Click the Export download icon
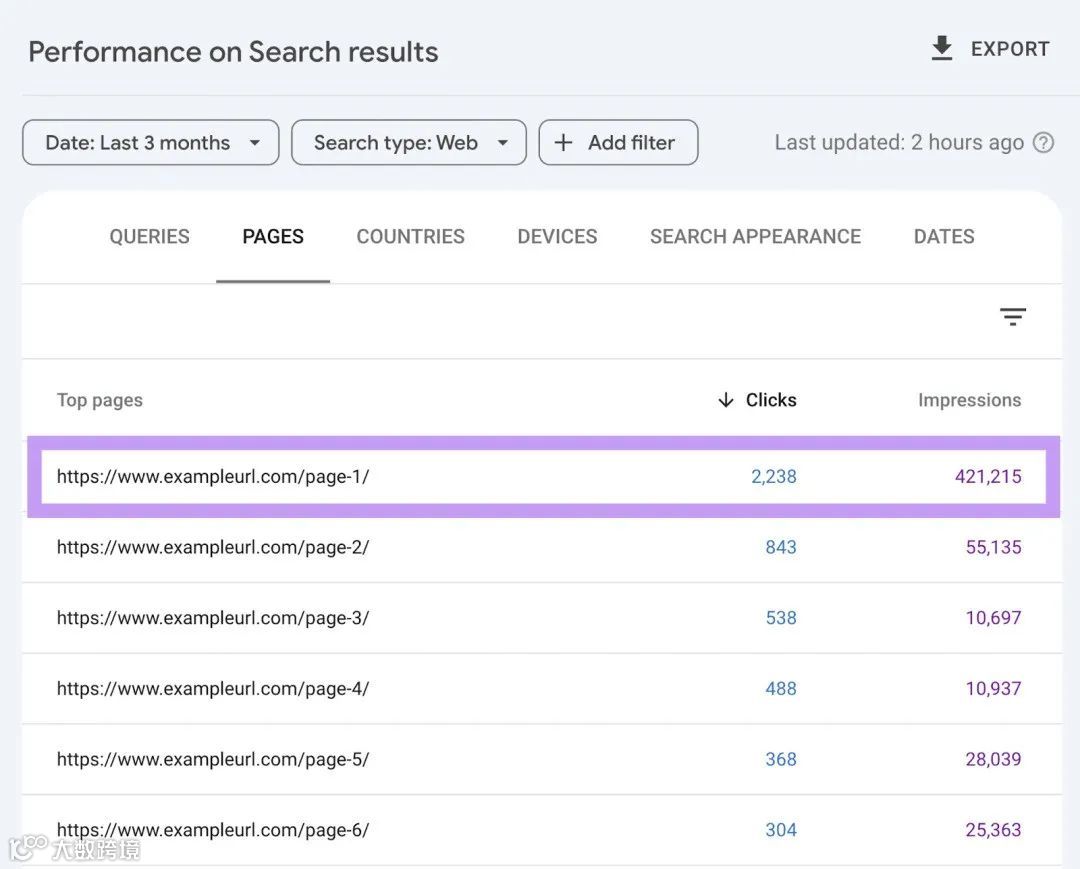This screenshot has width=1080, height=869. coord(942,49)
